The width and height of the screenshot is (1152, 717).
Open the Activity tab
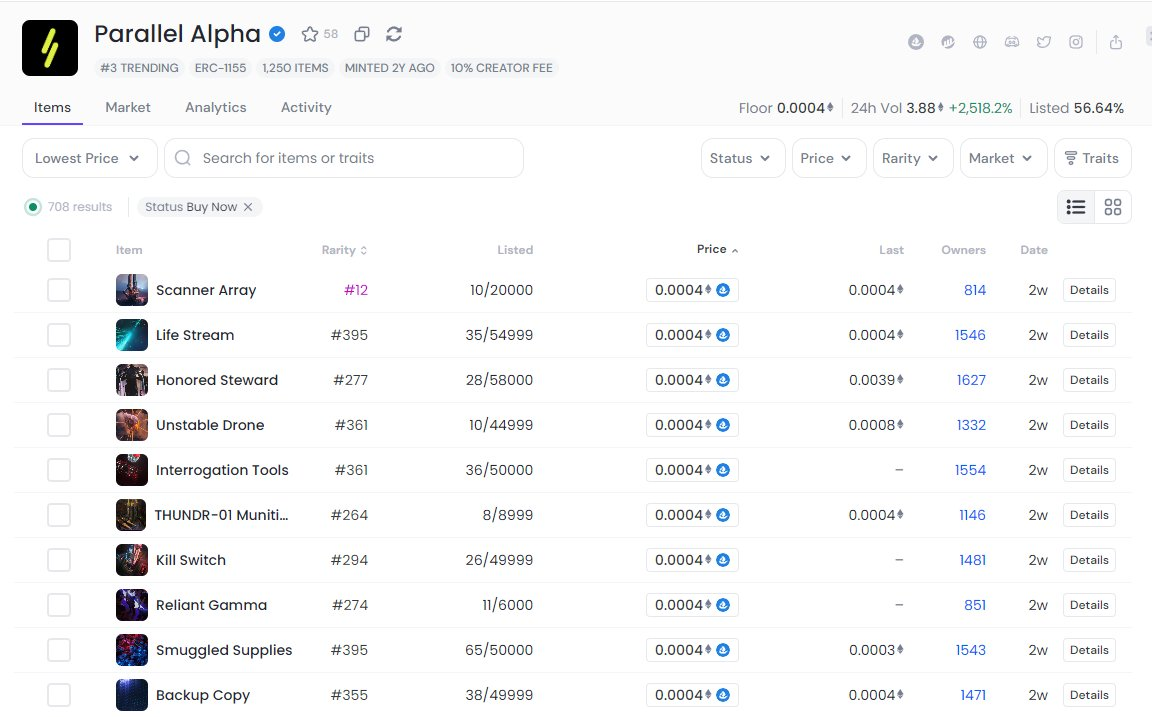click(306, 107)
